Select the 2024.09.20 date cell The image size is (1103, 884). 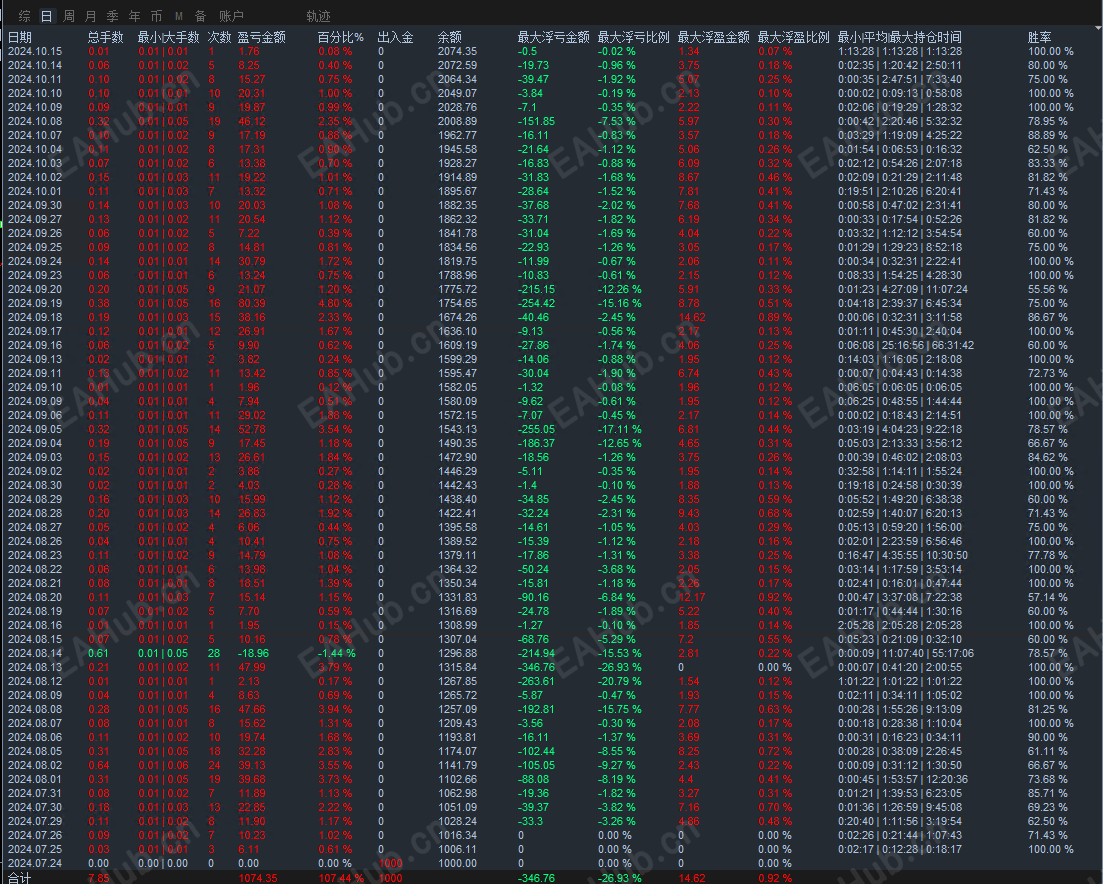pyautogui.click(x=34, y=289)
